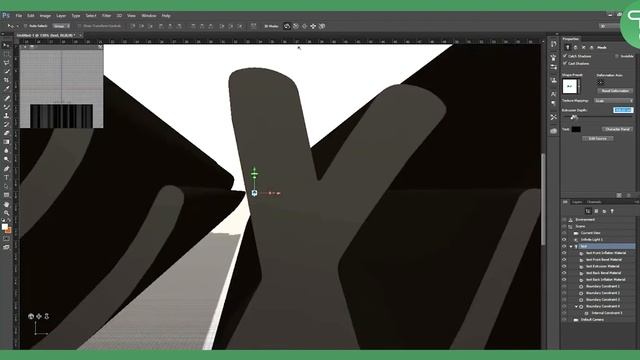Activate the Drag 3D Object mode icon
The height and width of the screenshot is (360, 640).
click(304, 26)
